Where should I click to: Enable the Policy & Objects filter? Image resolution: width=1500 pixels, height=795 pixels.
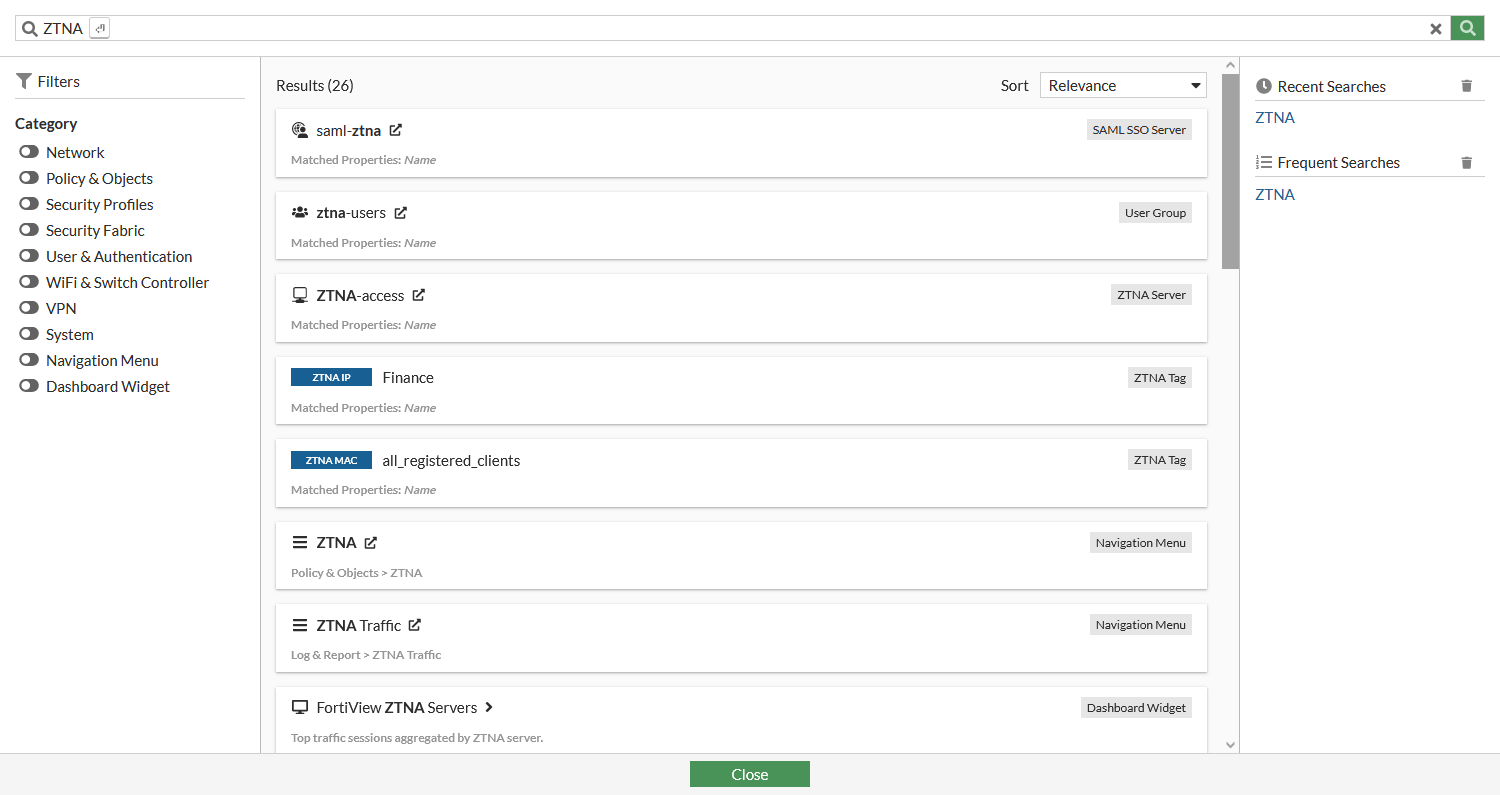(29, 178)
